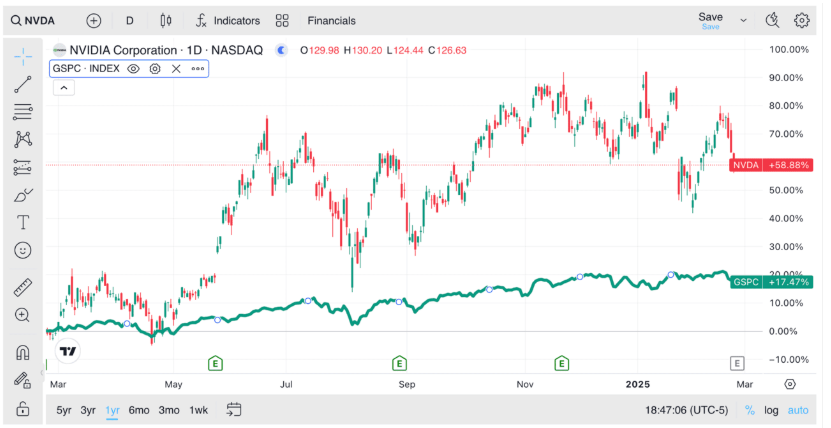Click the moon market-status icon
Viewport: 831px width, 428px height.
(281, 50)
